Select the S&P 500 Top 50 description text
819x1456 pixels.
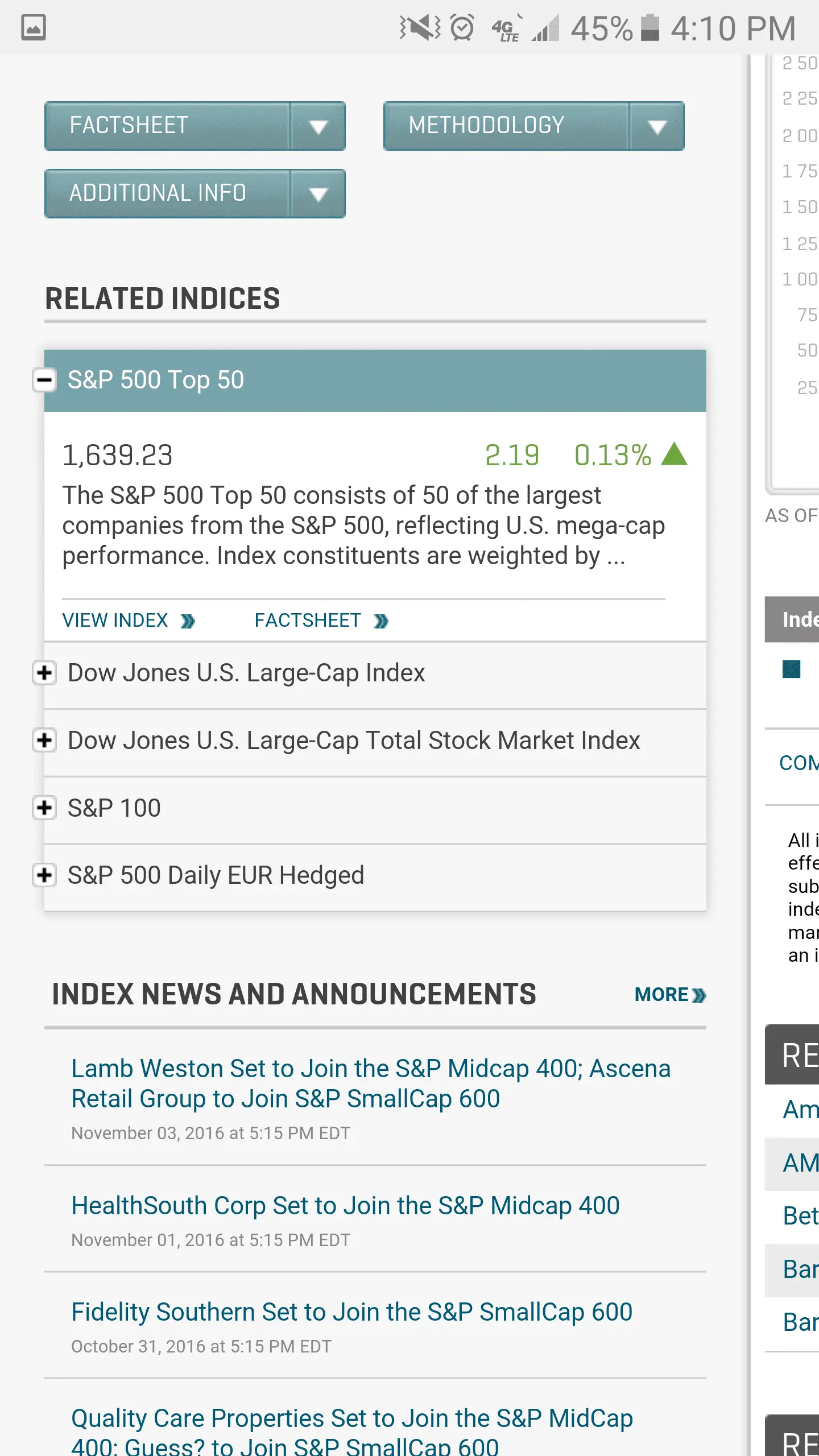[363, 526]
